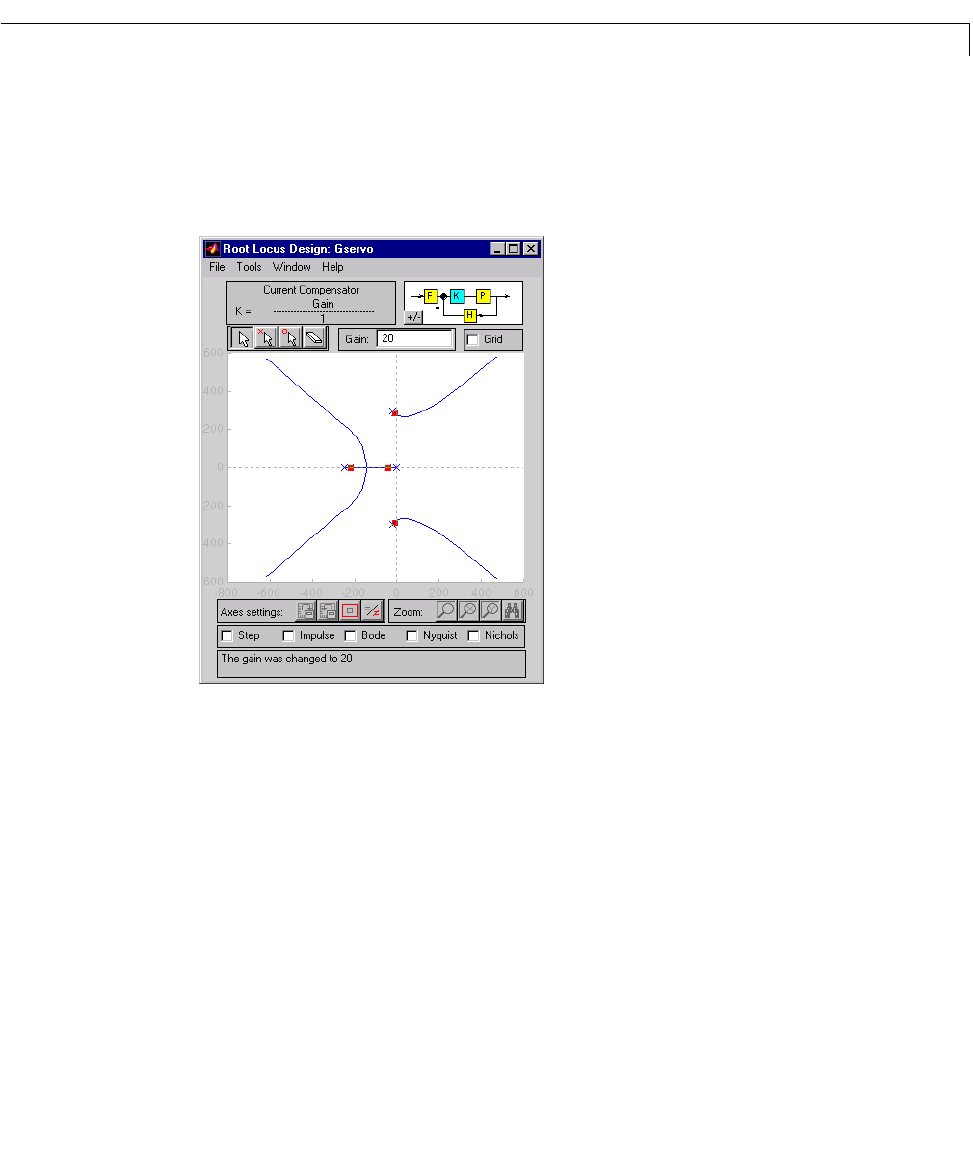Select the default arrow pointer tool
Viewport: 973px width, 1175px height.
click(243, 339)
